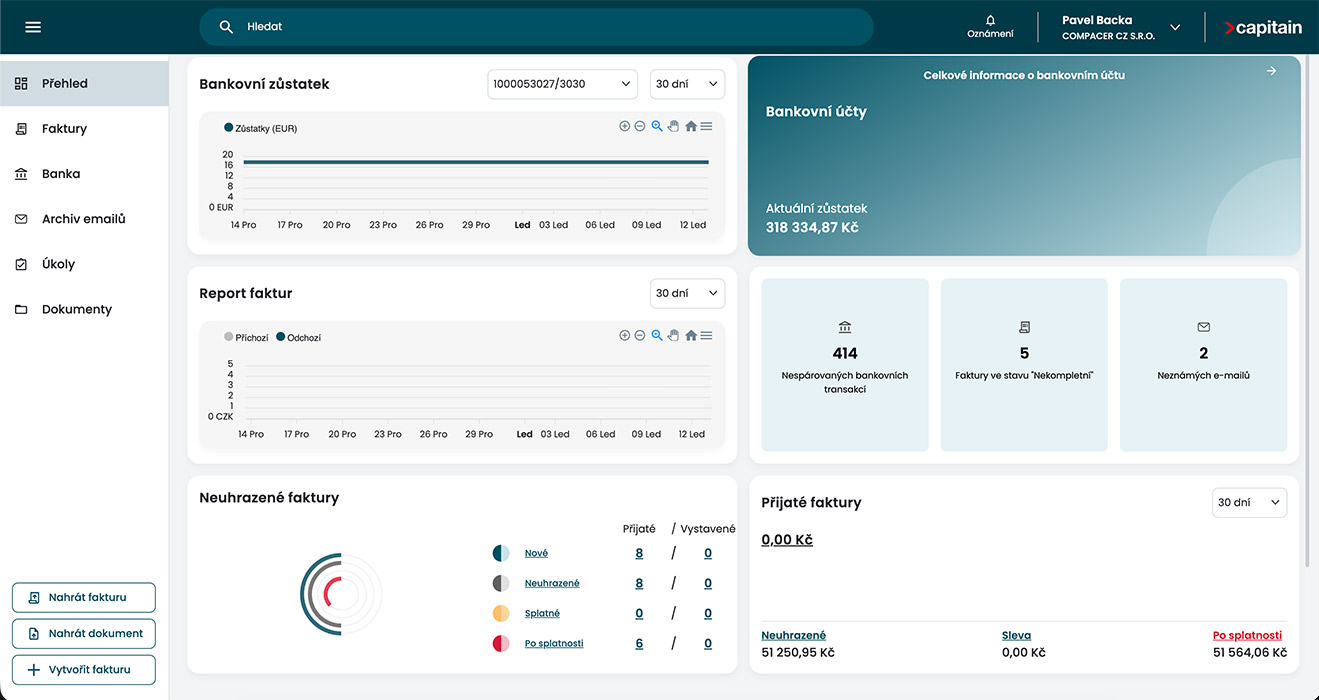Image resolution: width=1319 pixels, height=700 pixels.
Task: Open chart menu icon on Bankovní zůstatek chart
Action: (706, 126)
